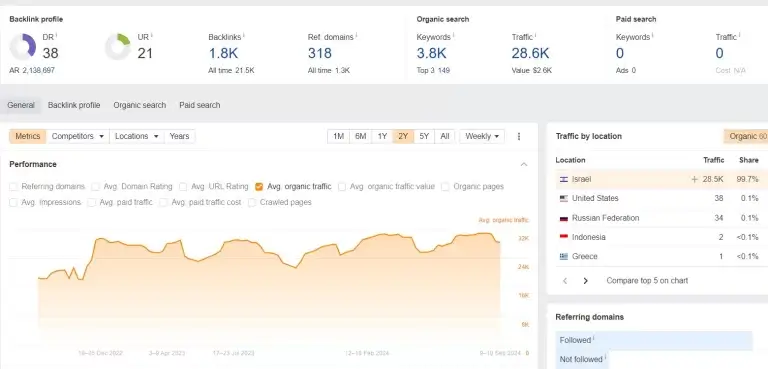This screenshot has height=369, width=768.
Task: Click the Israel location row name
Action: coord(581,179)
